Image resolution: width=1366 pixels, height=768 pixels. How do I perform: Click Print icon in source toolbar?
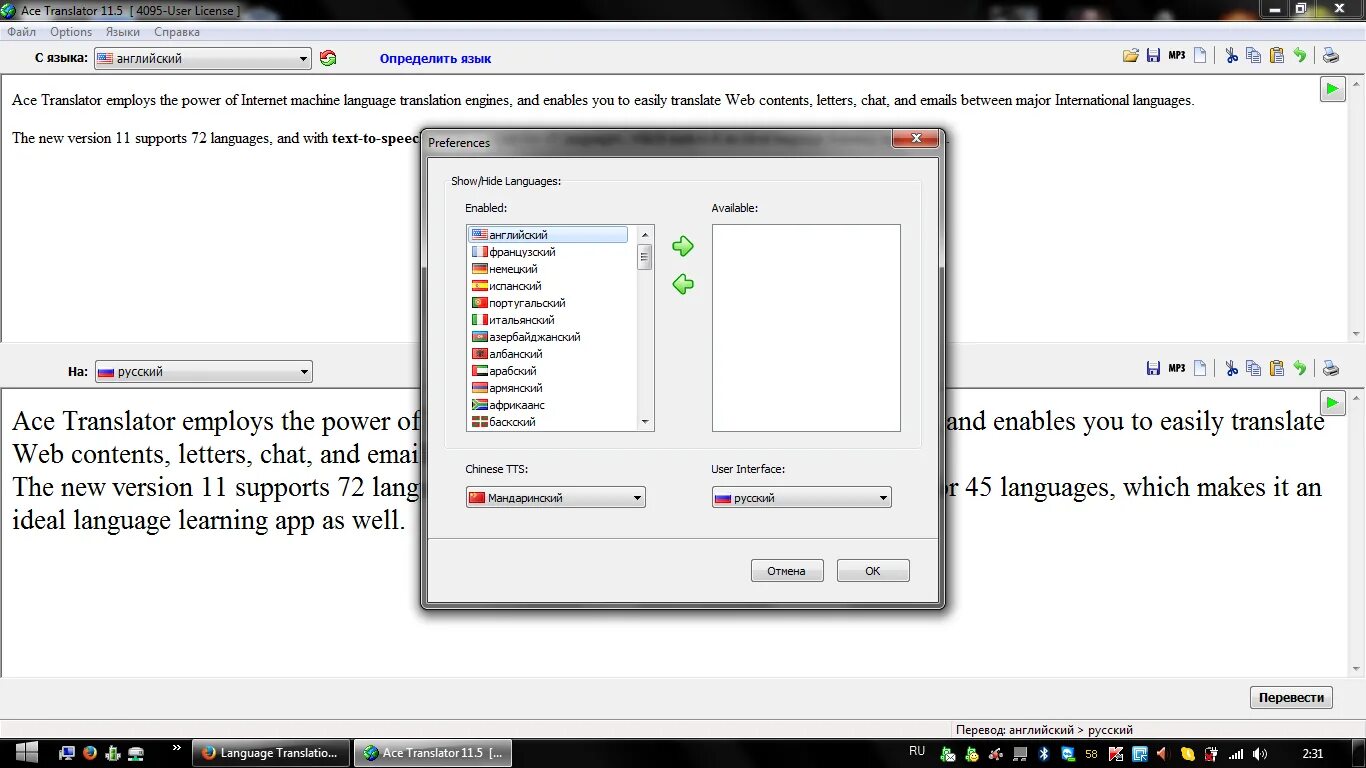click(1331, 56)
